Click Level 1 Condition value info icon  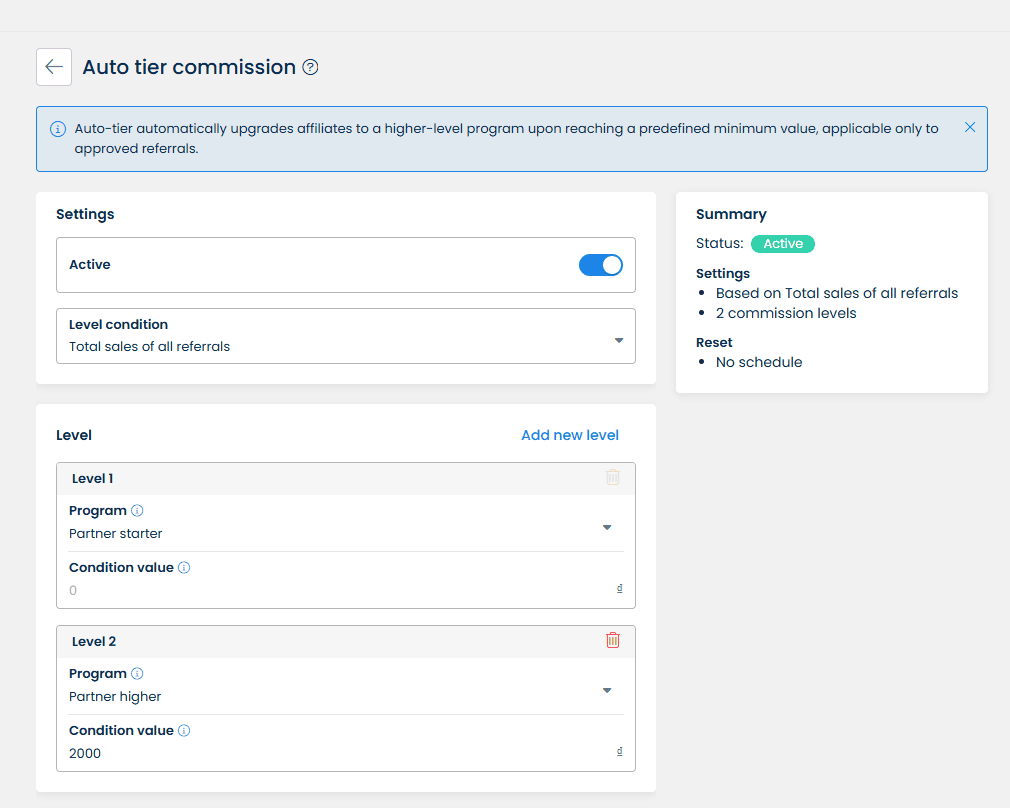tap(184, 568)
